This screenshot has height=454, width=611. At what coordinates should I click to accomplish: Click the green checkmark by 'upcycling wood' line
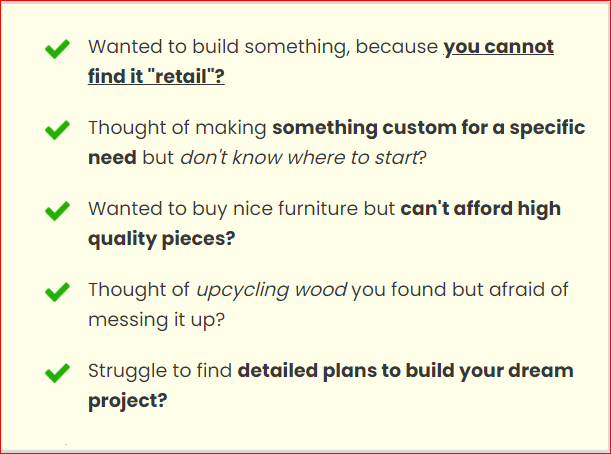tap(58, 291)
